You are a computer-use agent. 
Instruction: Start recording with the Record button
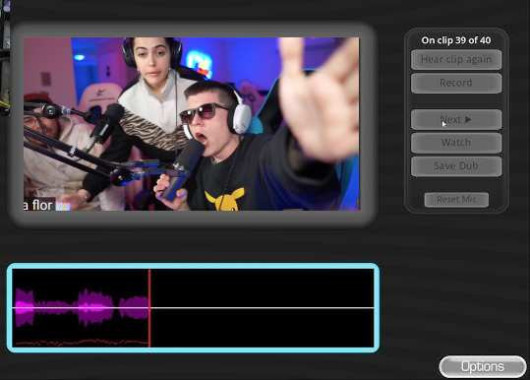pos(456,83)
